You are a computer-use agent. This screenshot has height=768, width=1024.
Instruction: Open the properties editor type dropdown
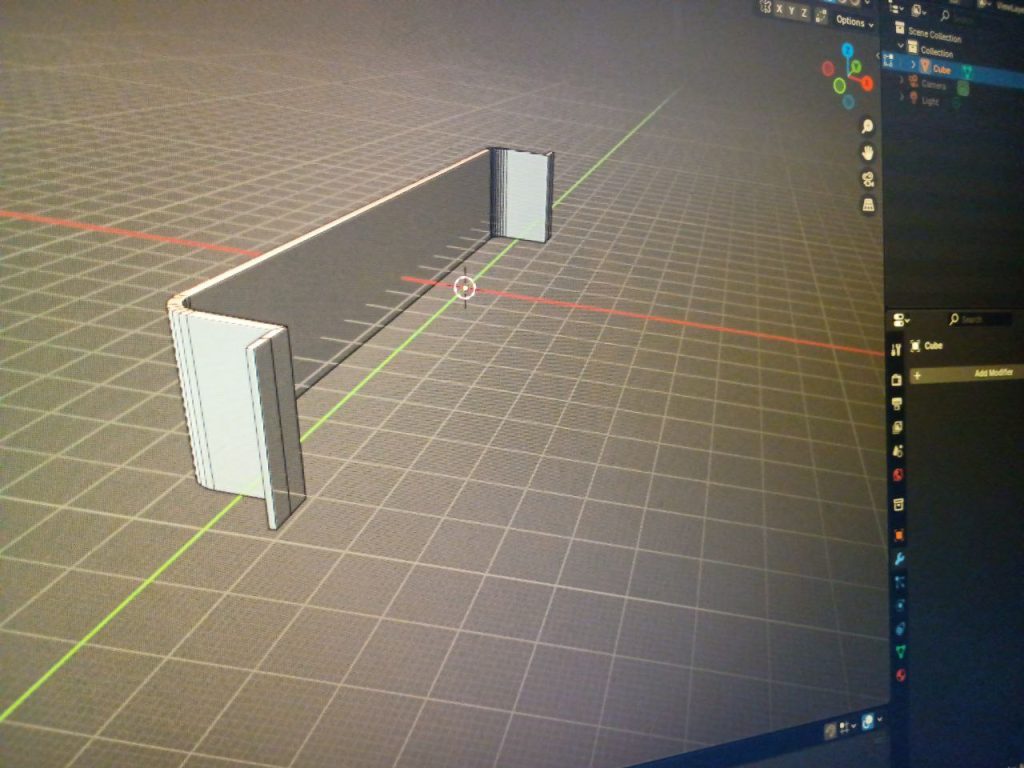pos(901,320)
